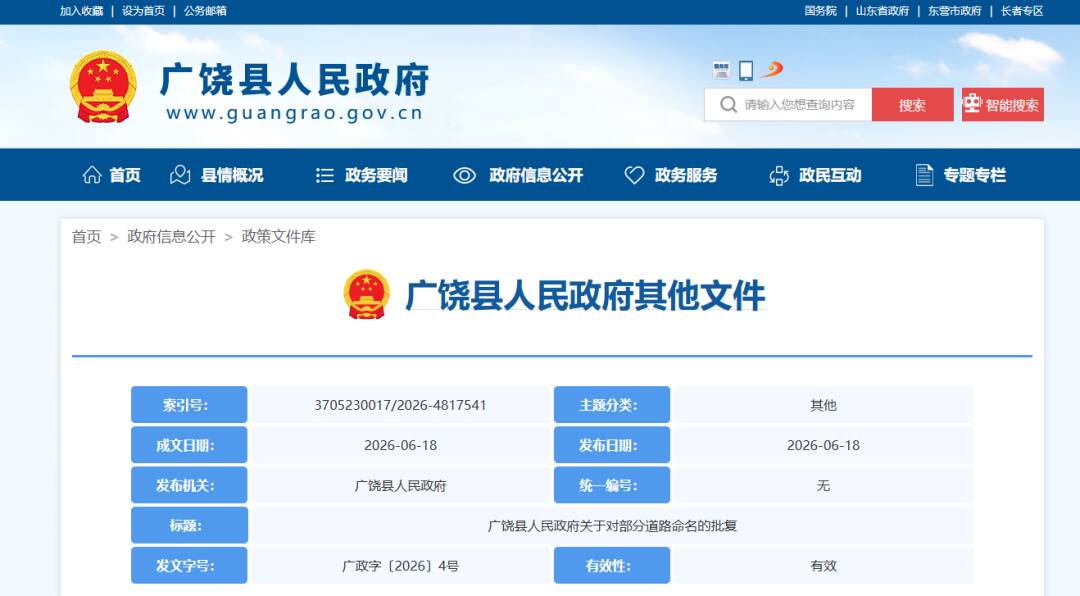Click the red 搜索 button
Image resolution: width=1080 pixels, height=596 pixels.
[913, 105]
